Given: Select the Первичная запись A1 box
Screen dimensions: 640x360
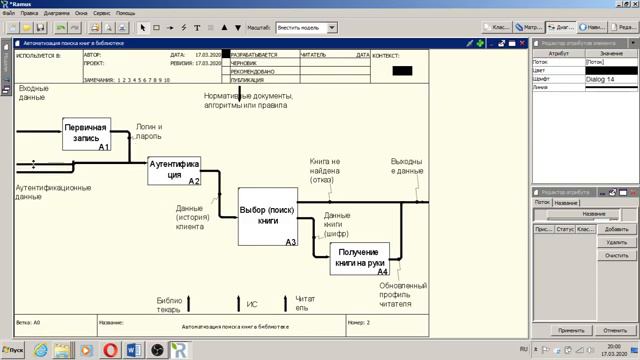Looking at the screenshot, I should tap(87, 134).
